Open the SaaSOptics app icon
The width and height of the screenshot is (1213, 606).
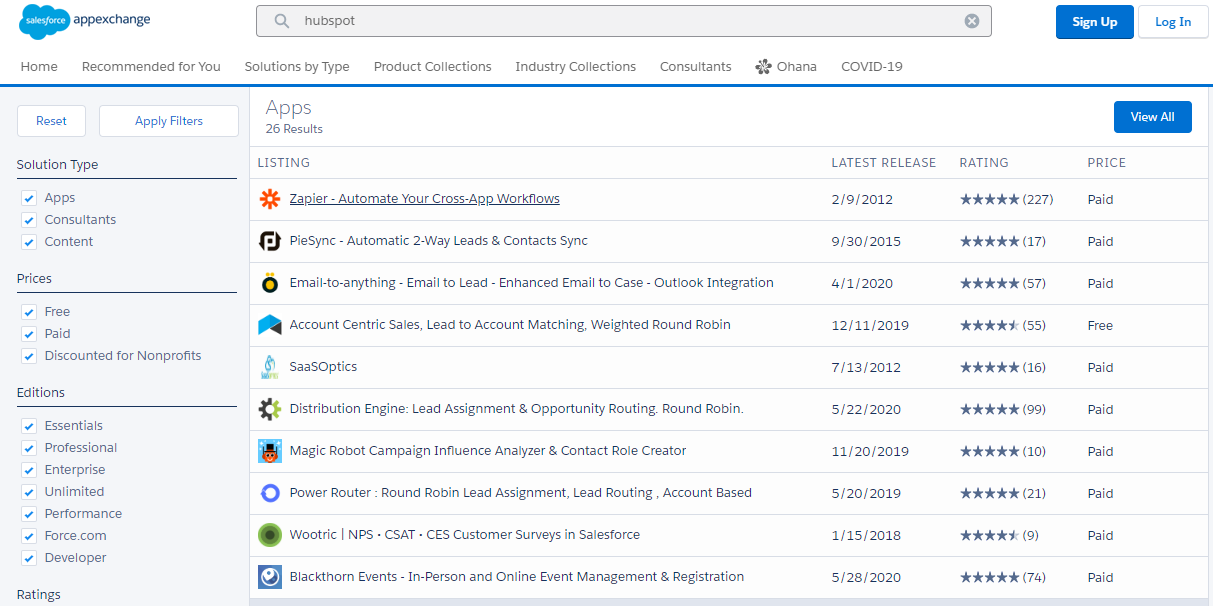tap(270, 367)
